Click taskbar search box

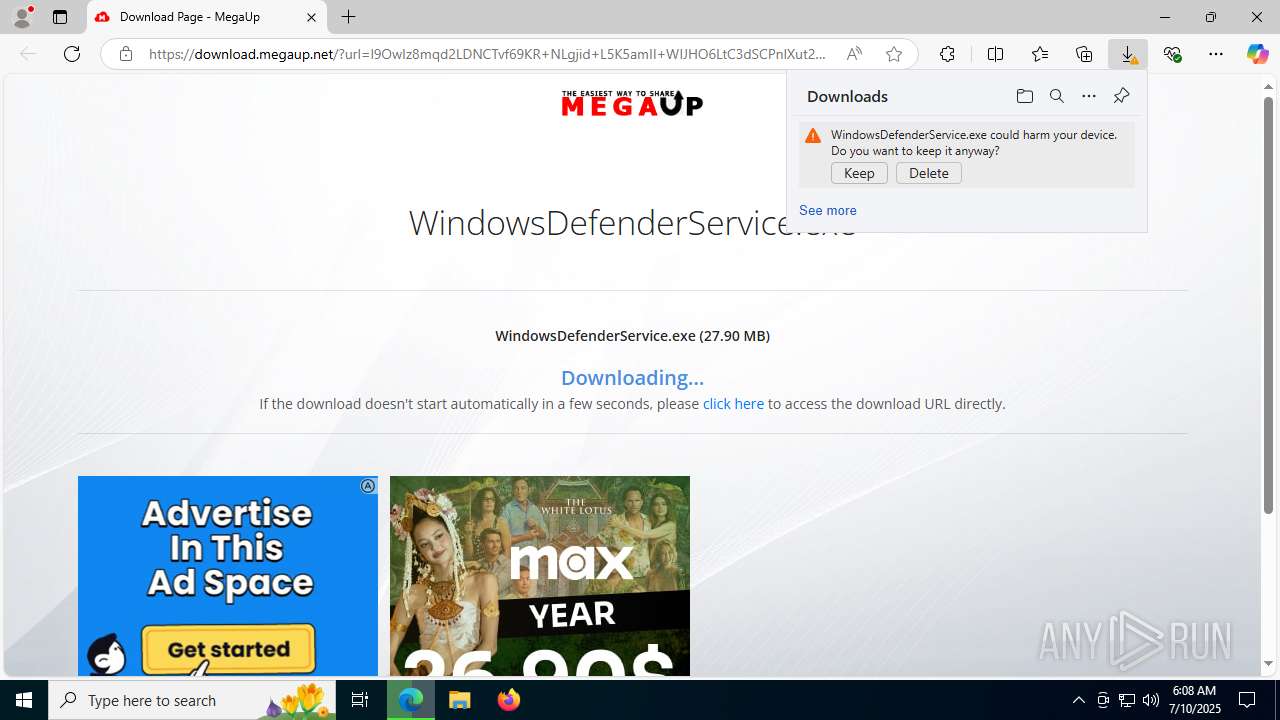[192, 700]
